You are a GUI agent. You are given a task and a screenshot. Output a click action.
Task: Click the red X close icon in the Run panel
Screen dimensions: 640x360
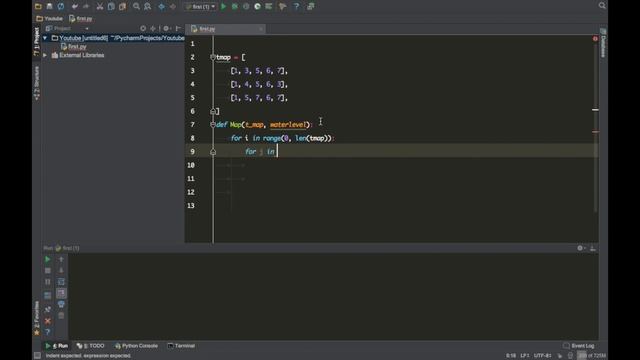pyautogui.click(x=47, y=321)
